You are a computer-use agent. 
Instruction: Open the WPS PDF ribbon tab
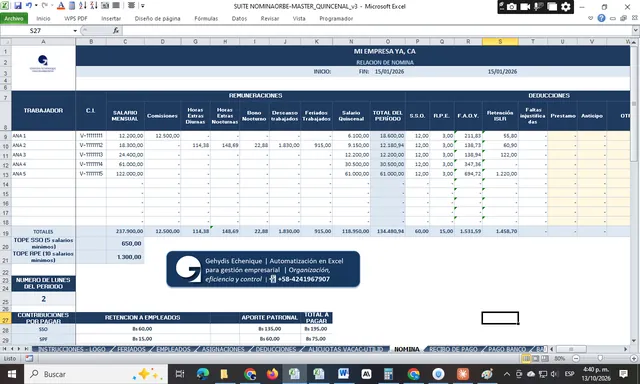pyautogui.click(x=76, y=18)
